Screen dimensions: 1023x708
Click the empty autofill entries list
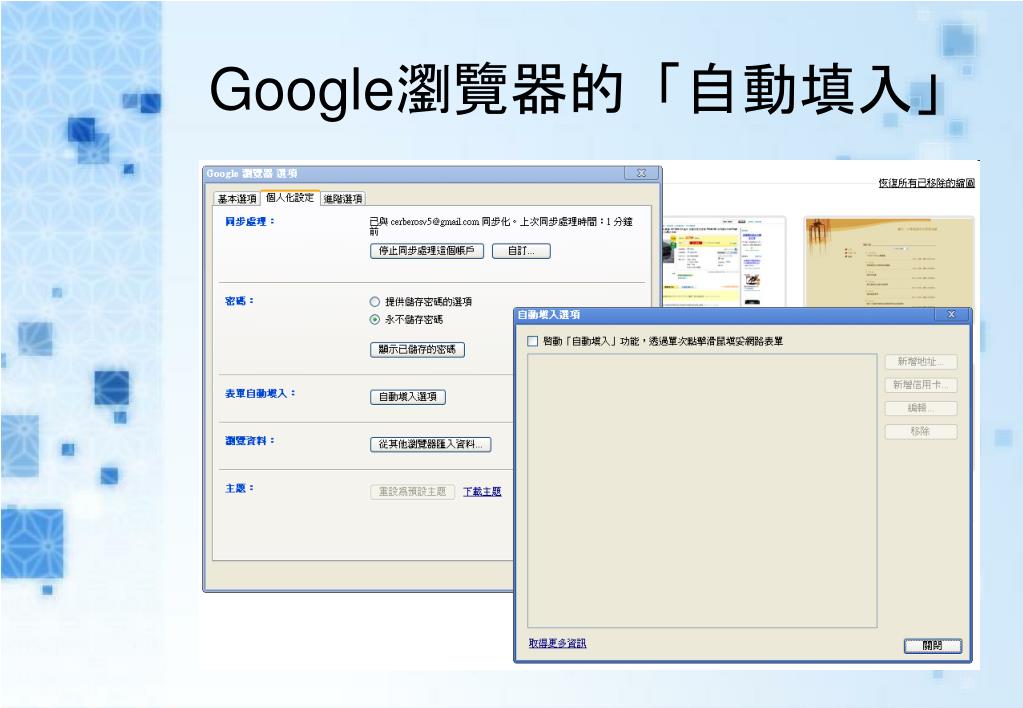click(702, 491)
